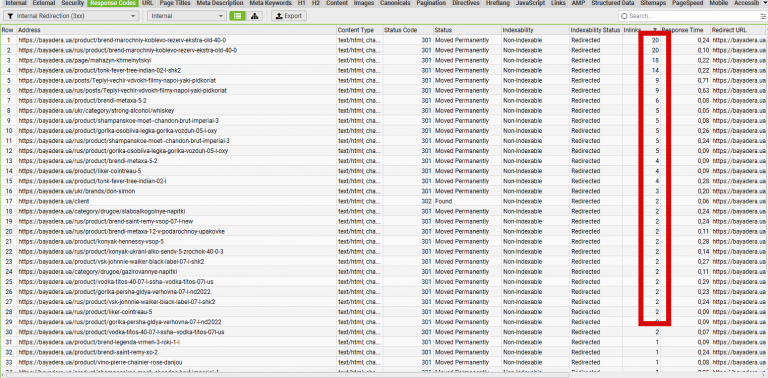Open the Canonicals tab

[395, 3]
